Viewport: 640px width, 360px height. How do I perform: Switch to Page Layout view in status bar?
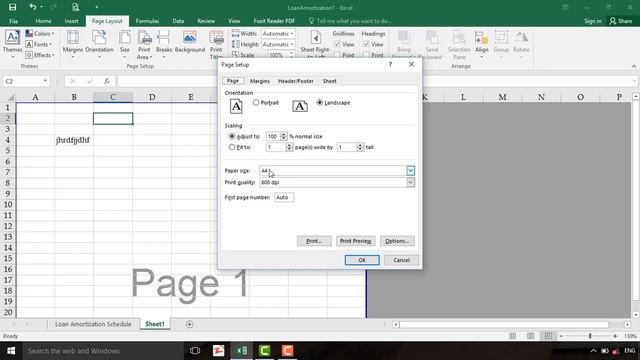point(531,336)
